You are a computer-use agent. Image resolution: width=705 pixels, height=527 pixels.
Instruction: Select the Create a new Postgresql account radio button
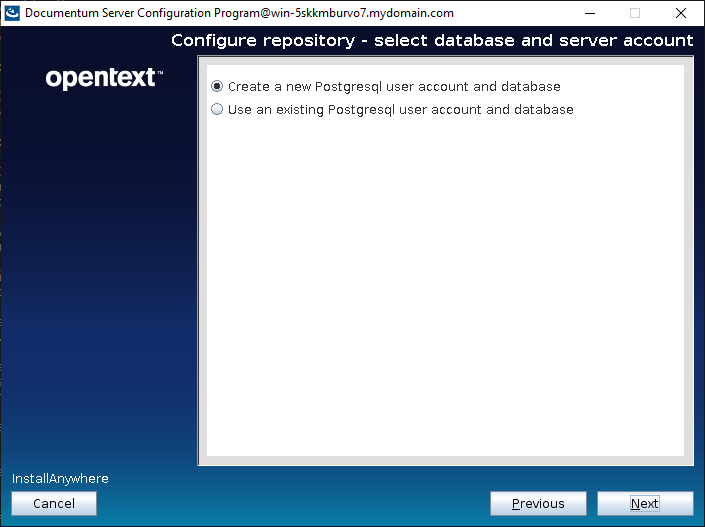click(217, 87)
